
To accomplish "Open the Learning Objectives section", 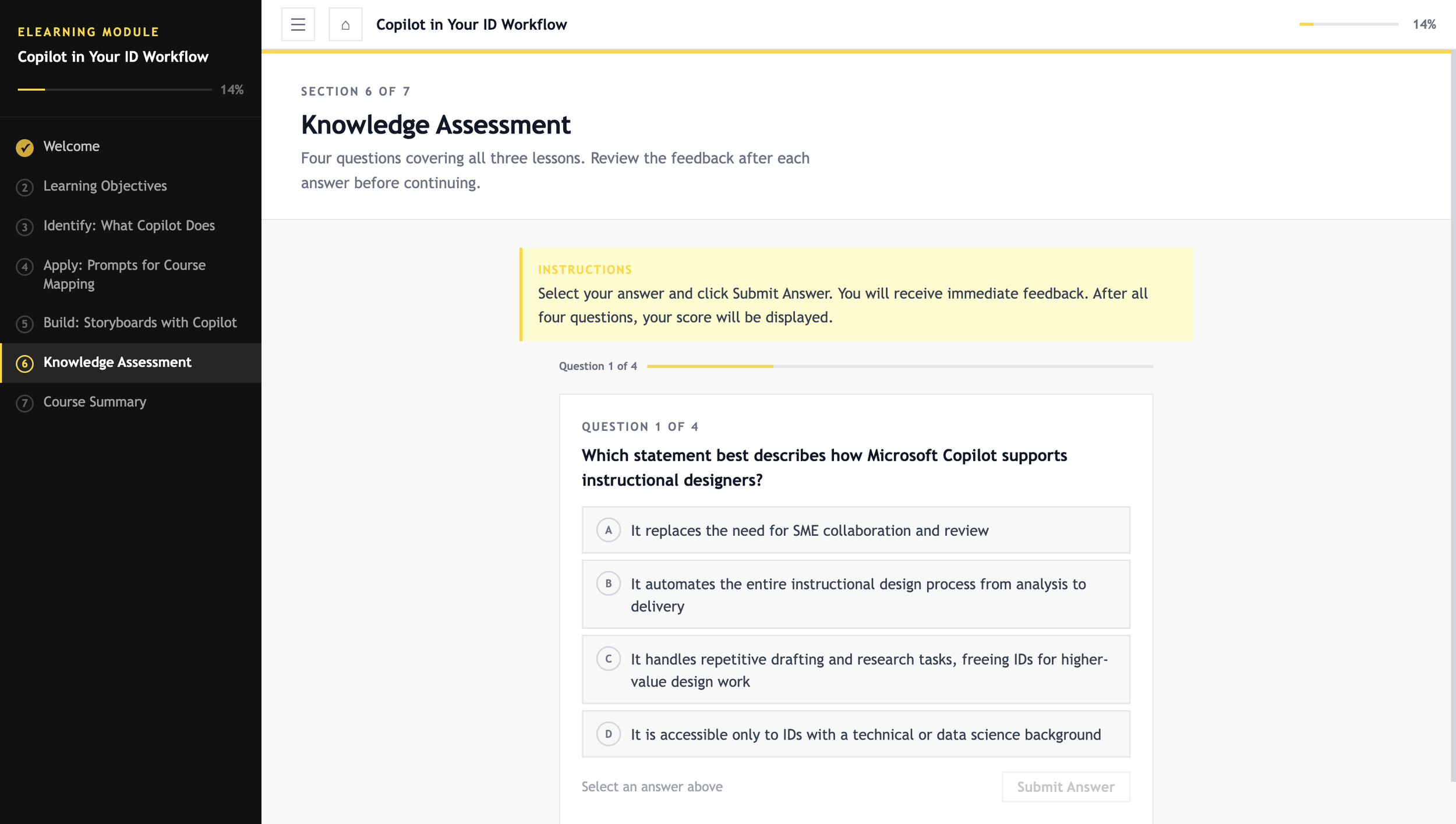I will [105, 186].
